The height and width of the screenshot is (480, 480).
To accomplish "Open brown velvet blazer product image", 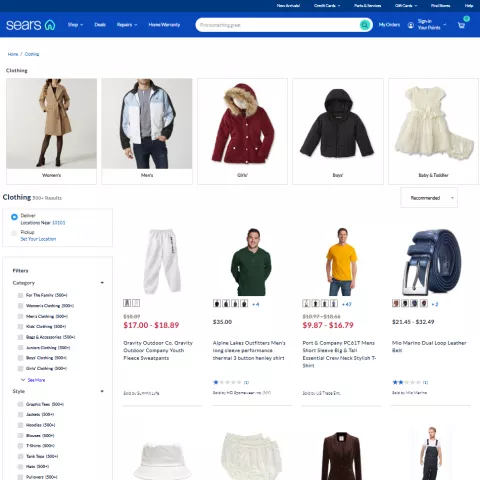I will (x=341, y=456).
